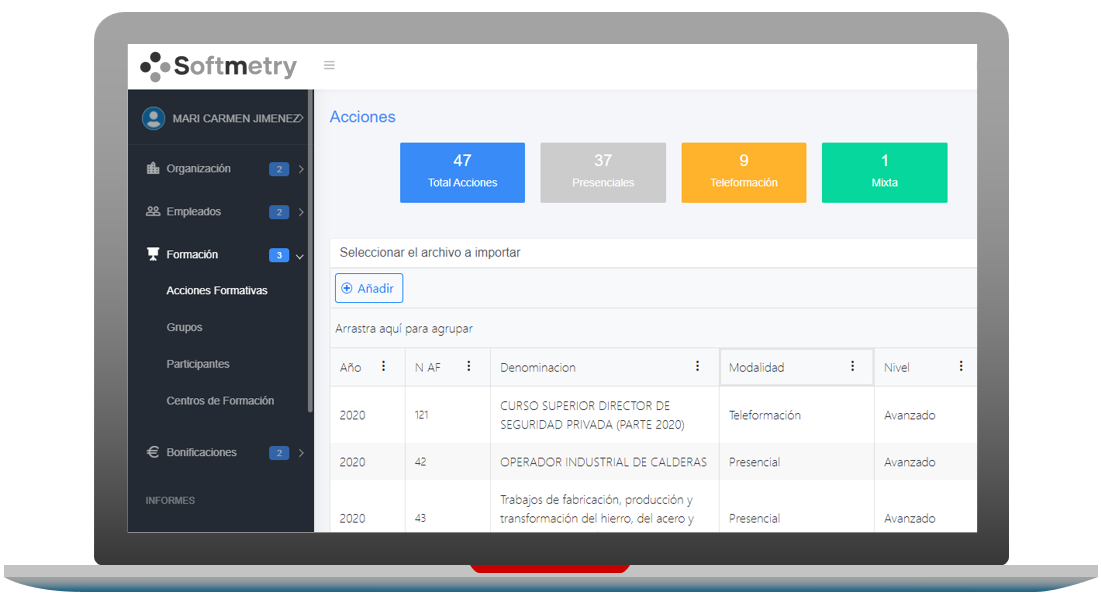Click the Formación badge showing 3
This screenshot has height=595, width=1101.
[x=279, y=255]
